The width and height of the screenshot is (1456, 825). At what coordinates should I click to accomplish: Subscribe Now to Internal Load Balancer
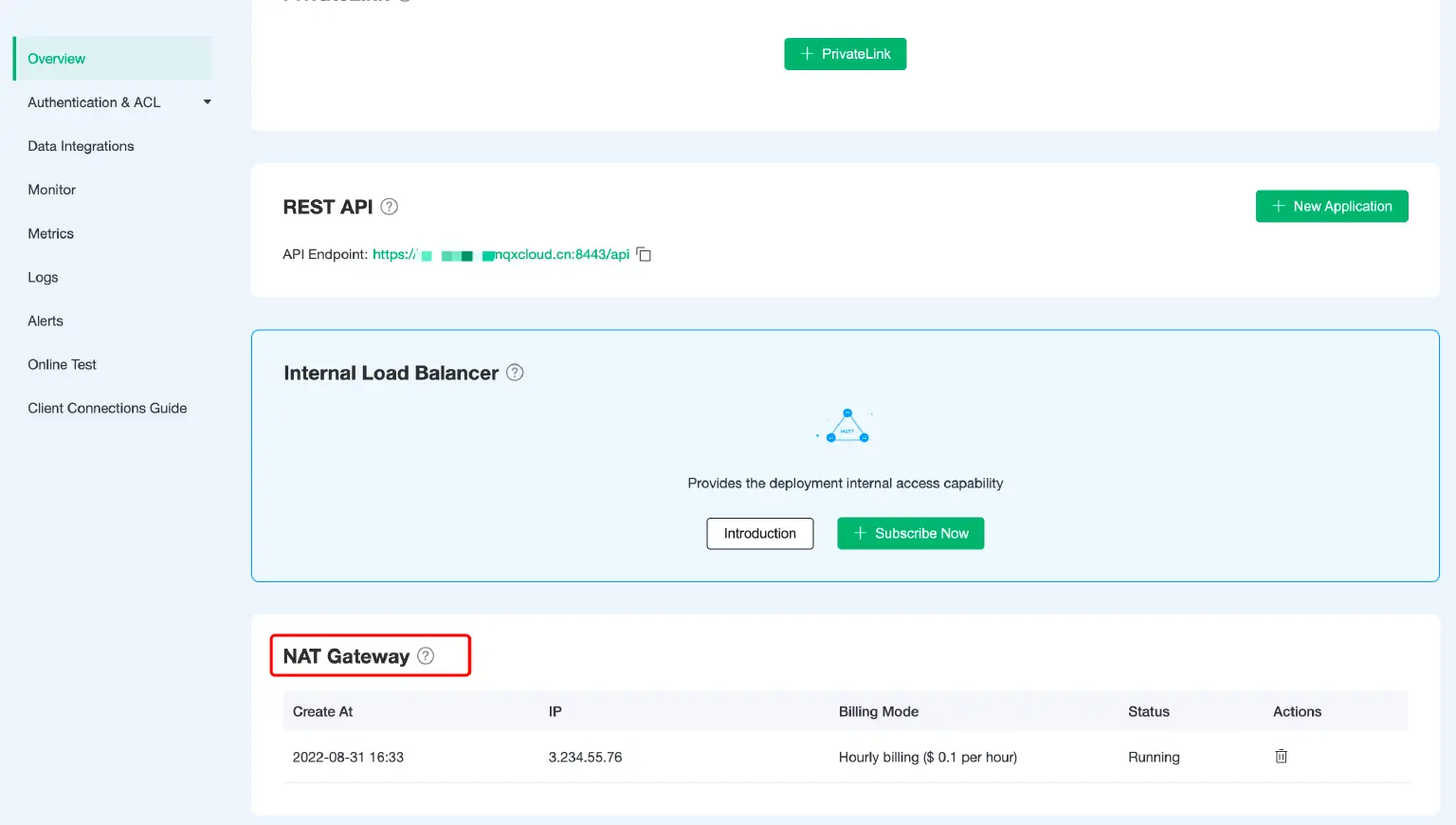point(910,533)
